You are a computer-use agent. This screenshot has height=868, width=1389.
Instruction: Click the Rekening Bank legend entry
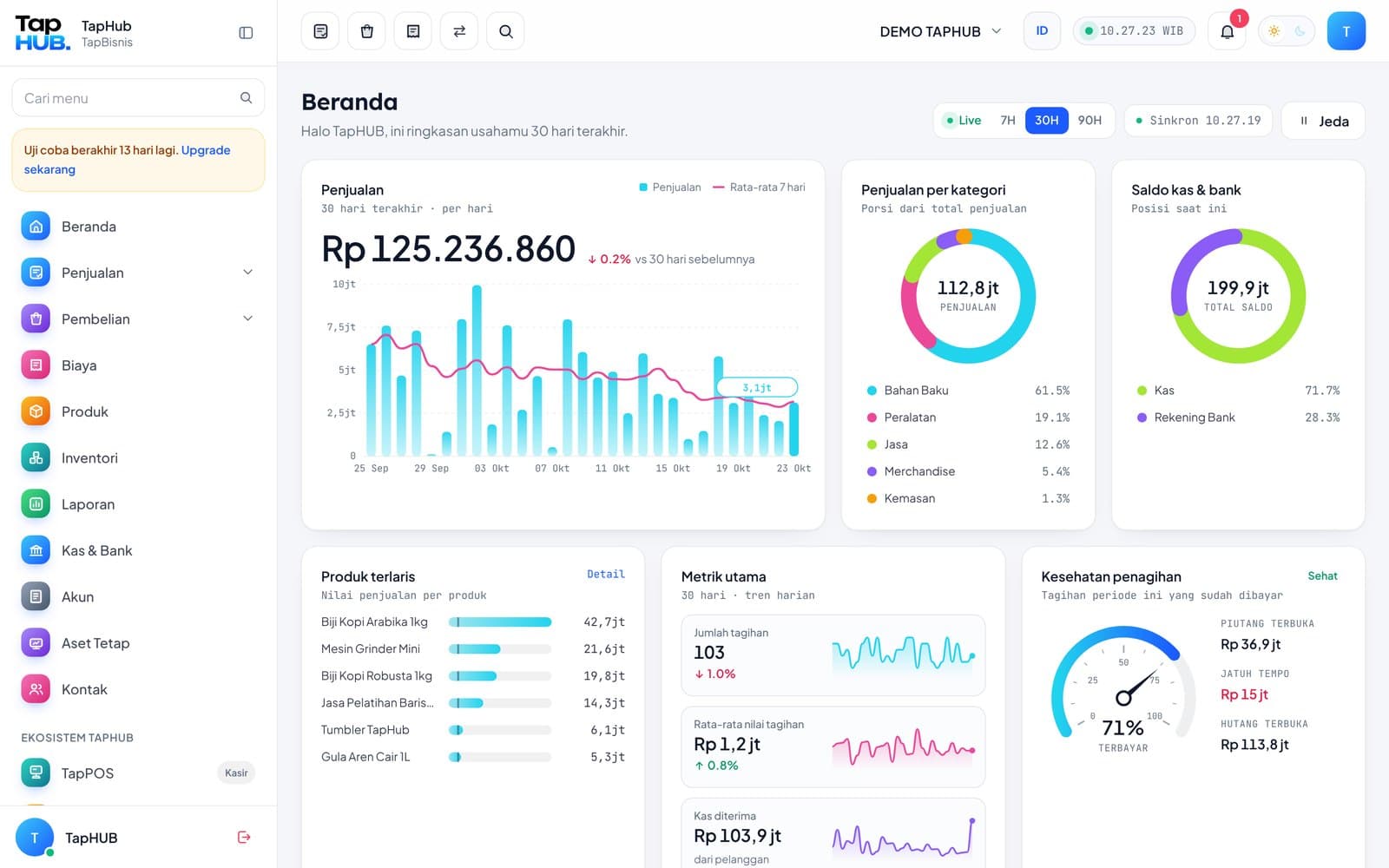1238,418
